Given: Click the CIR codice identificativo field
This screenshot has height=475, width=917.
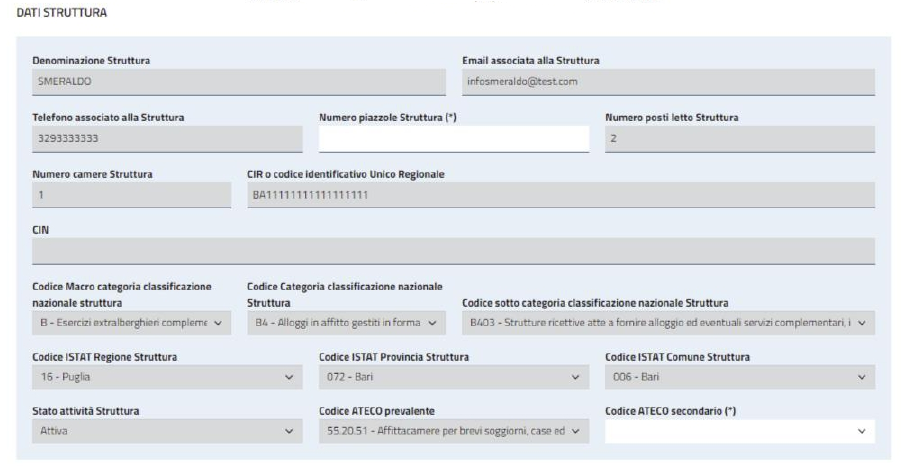Looking at the screenshot, I should pos(561,195).
